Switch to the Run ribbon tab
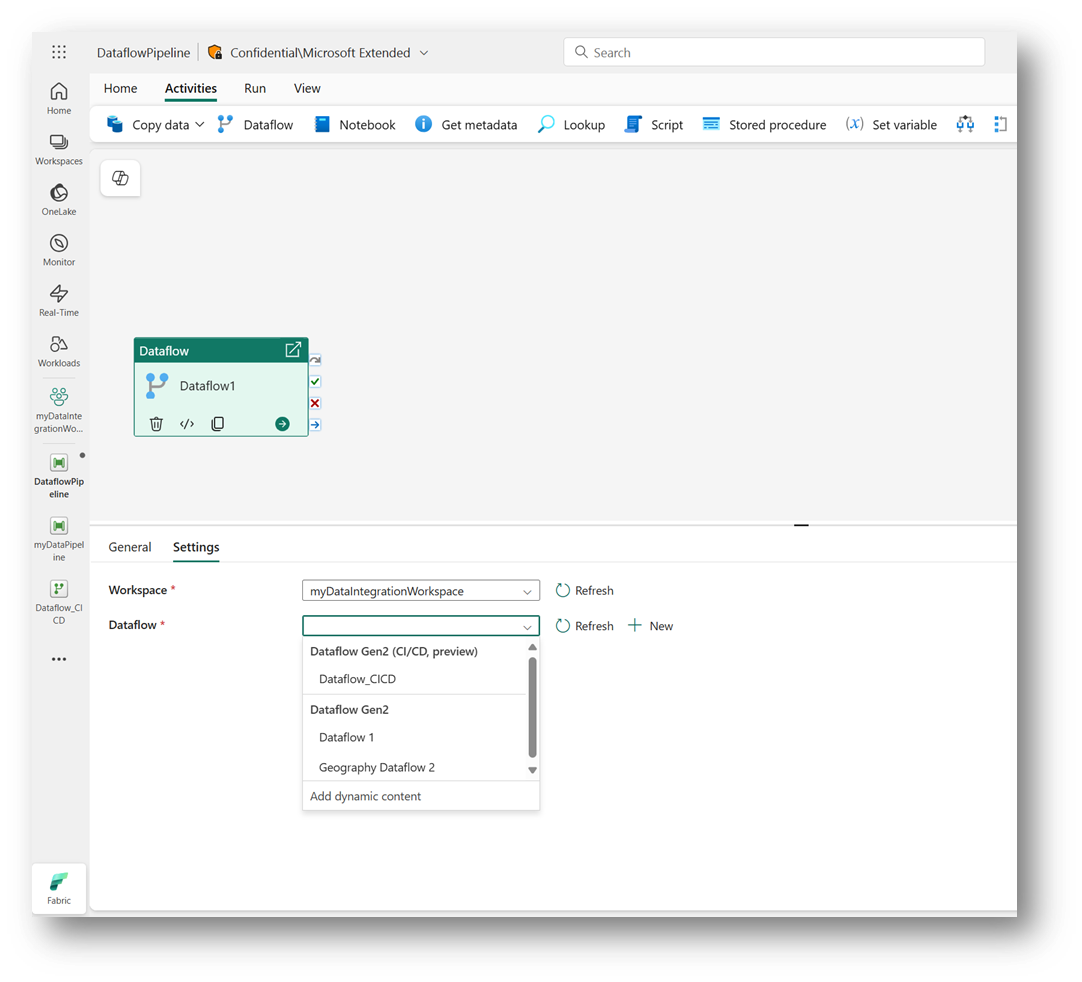The height and width of the screenshot is (982, 1082). point(255,88)
